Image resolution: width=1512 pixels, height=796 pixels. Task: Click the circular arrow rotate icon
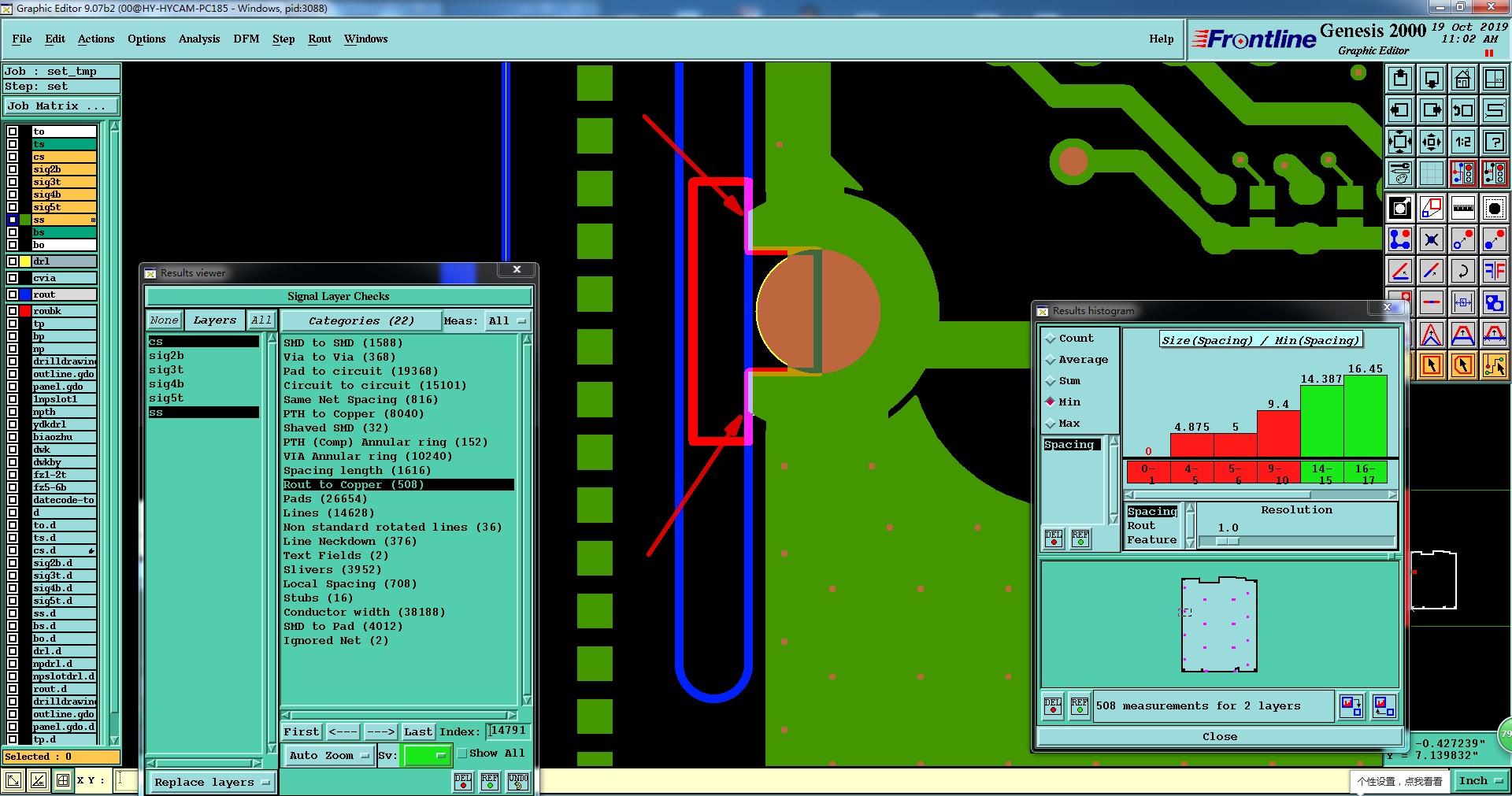click(x=1463, y=271)
